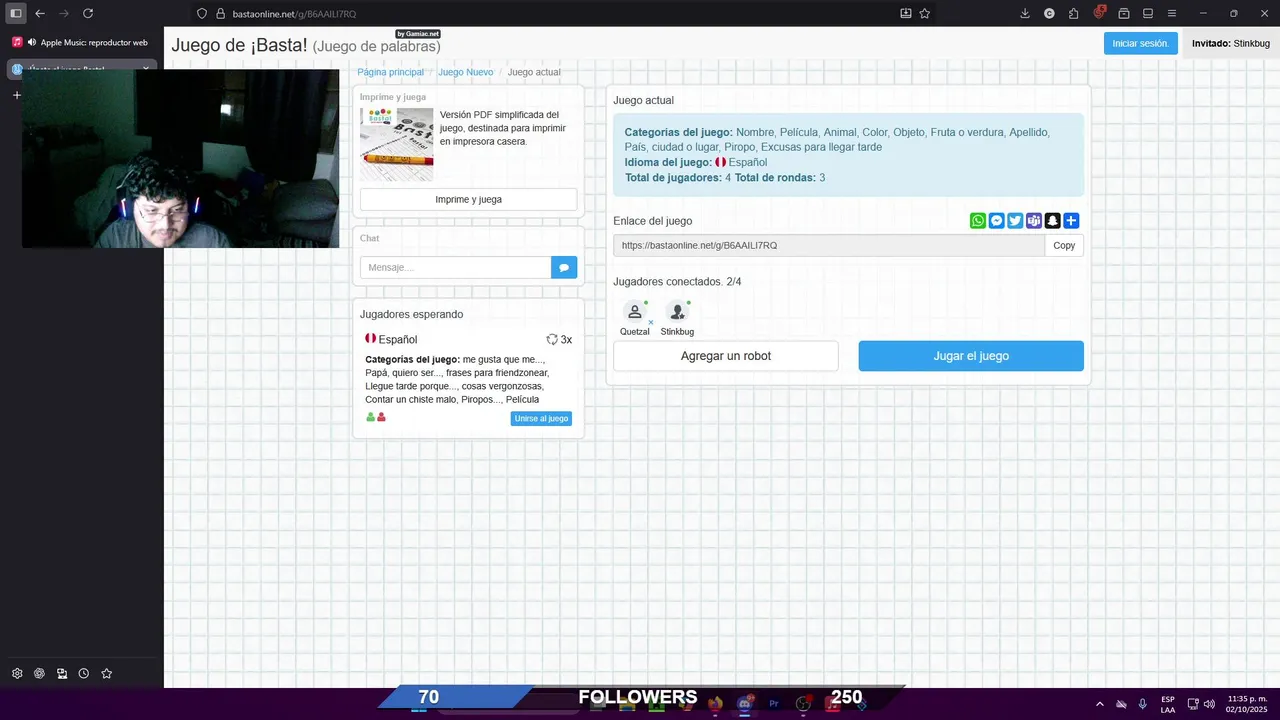
Task: Click the site security padlock icon
Action: coord(220,14)
